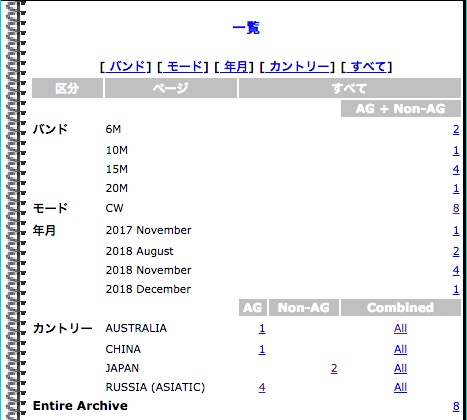
Task: Open the All link for CHINA
Action: [400, 349]
